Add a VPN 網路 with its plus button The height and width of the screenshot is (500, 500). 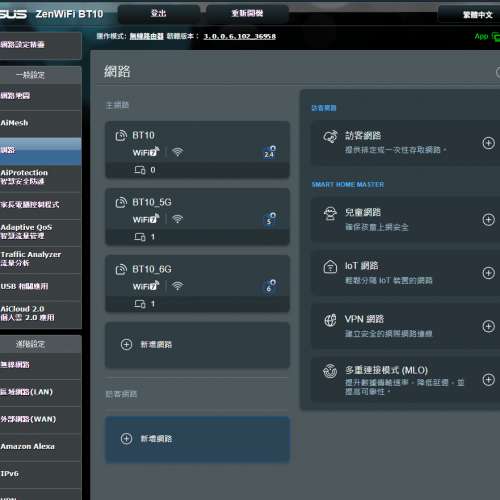488,326
